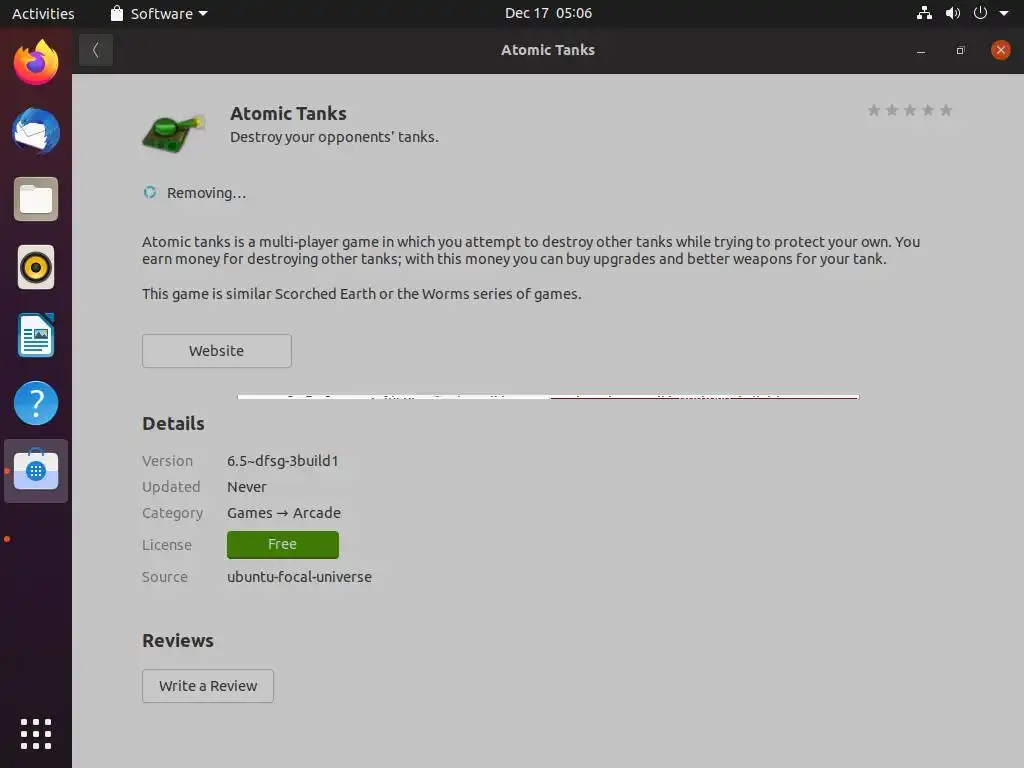Maximize the Software window
1024x768 pixels.
coord(961,50)
